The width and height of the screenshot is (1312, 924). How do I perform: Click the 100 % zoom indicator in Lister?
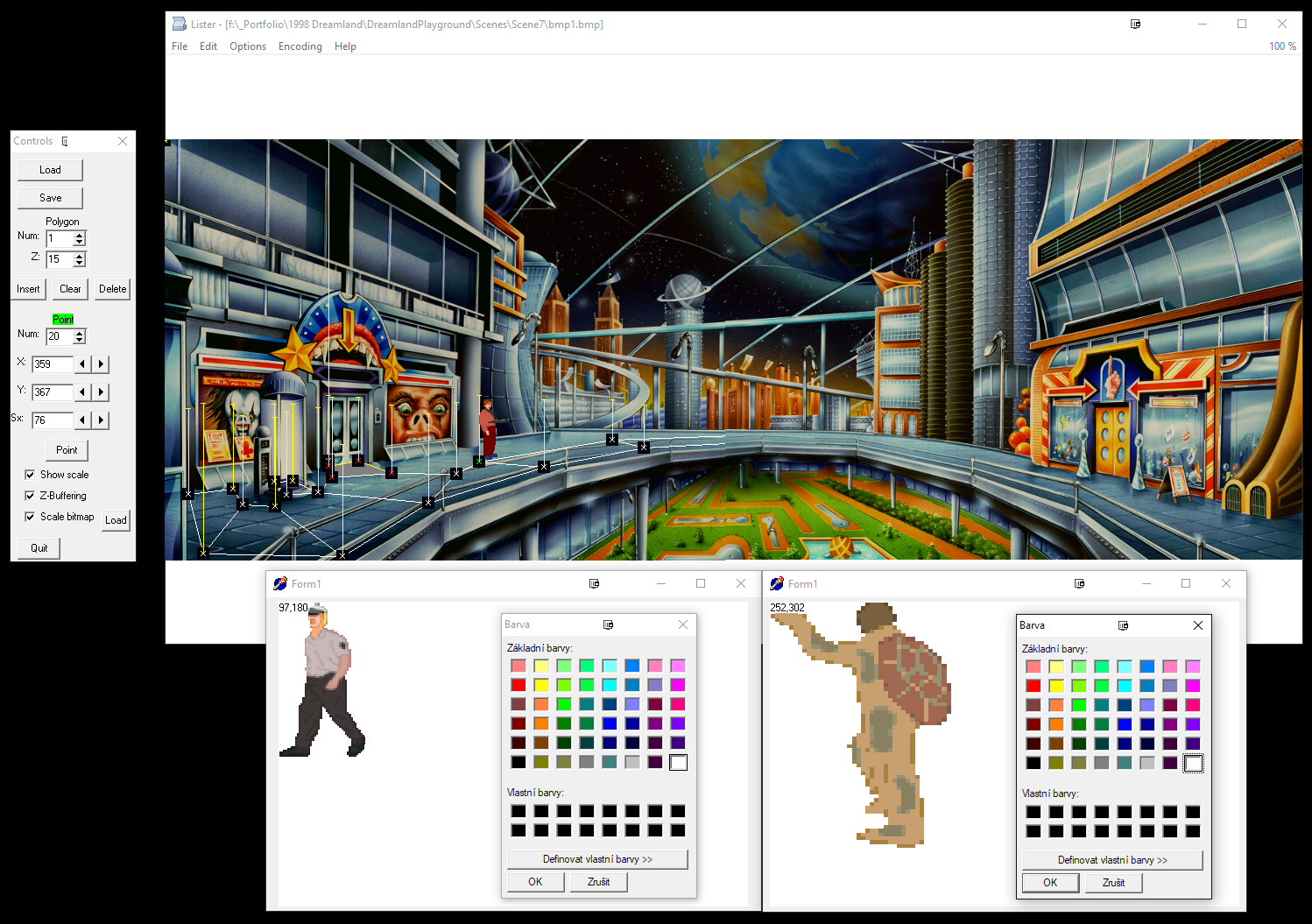coord(1282,46)
